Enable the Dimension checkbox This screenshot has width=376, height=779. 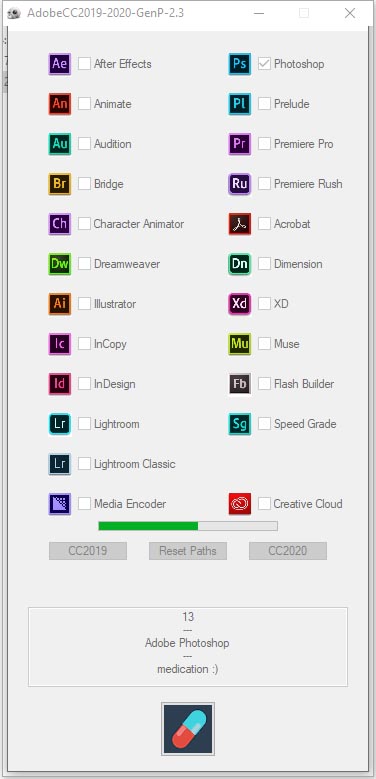click(x=264, y=263)
